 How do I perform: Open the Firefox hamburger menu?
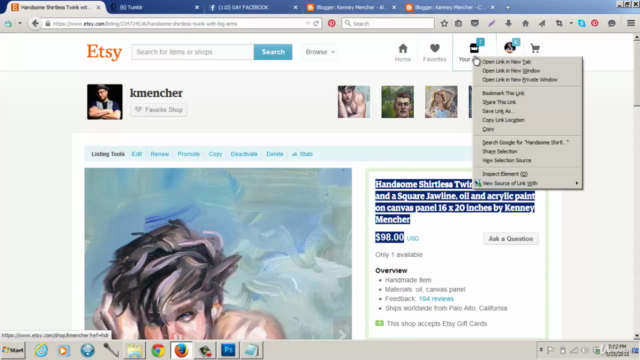631,23
